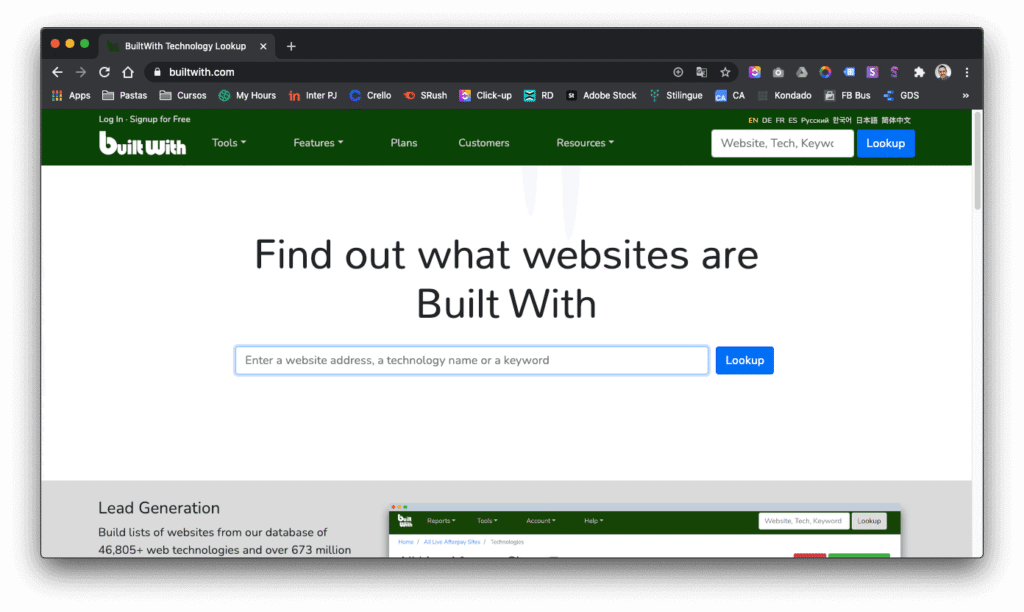This screenshot has width=1024, height=612.
Task: Open the Inter PJ bookmark
Action: (313, 95)
